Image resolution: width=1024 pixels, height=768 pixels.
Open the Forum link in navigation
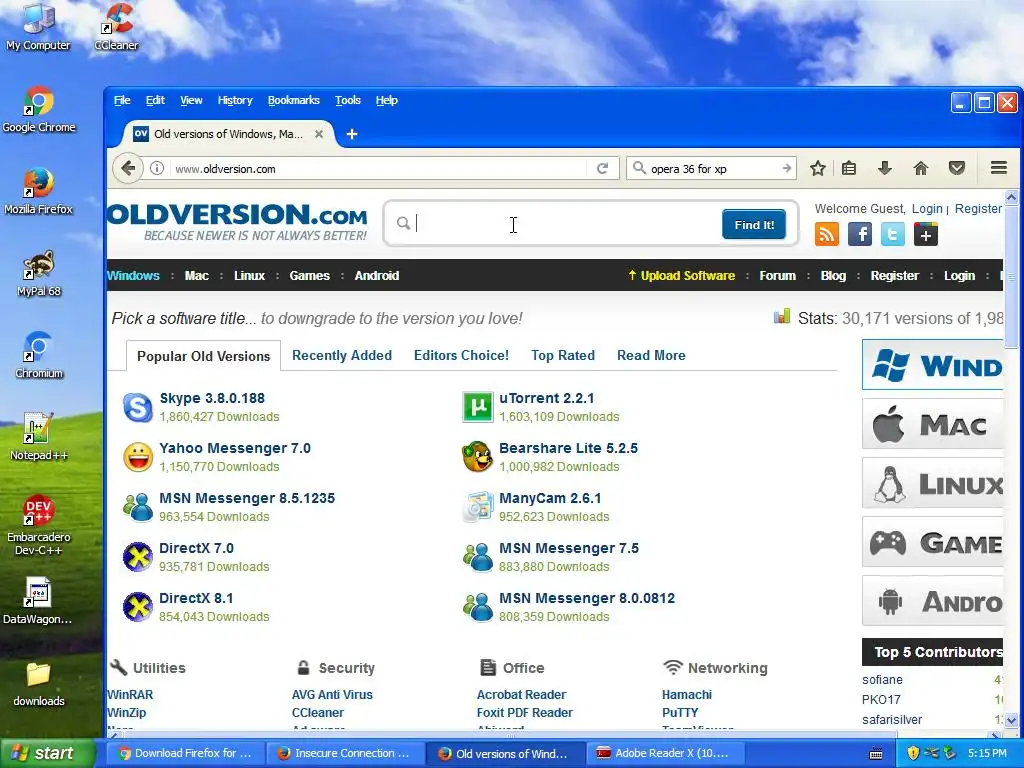click(x=777, y=276)
